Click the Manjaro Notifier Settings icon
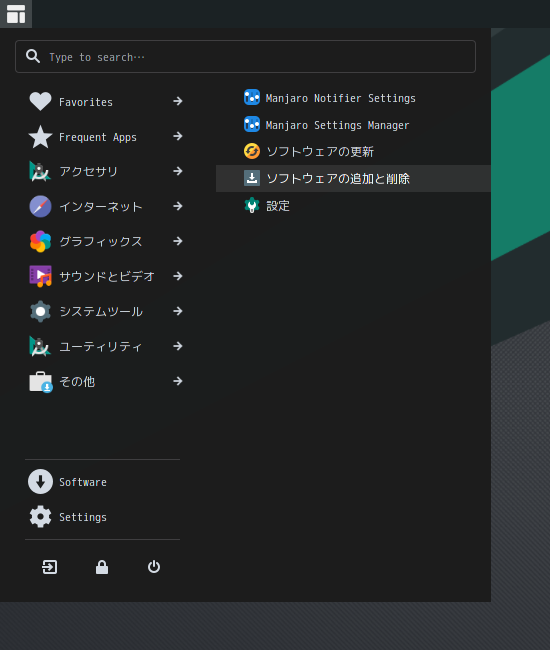This screenshot has width=550, height=650. (252, 97)
